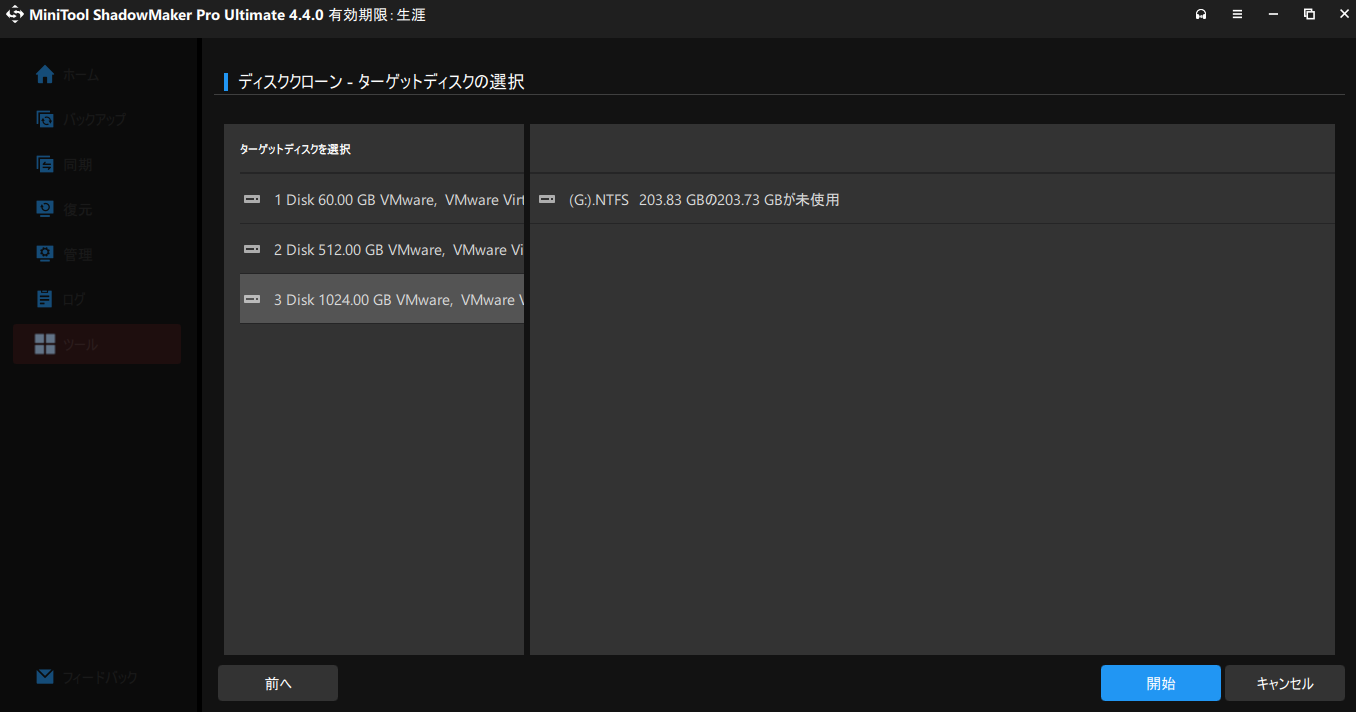This screenshot has height=712, width=1356.
Task: Click the Tools grid sidebar icon
Action: tap(45, 344)
